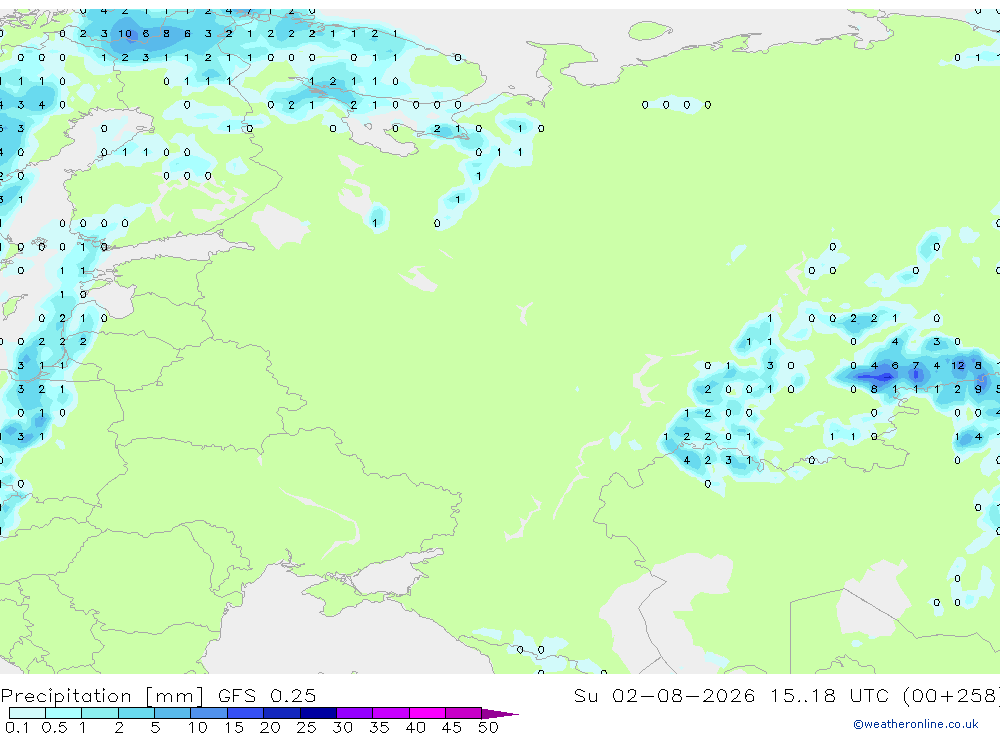The height and width of the screenshot is (733, 1000).
Task: Click the "35" tick label under the color scale
Action: (379, 727)
